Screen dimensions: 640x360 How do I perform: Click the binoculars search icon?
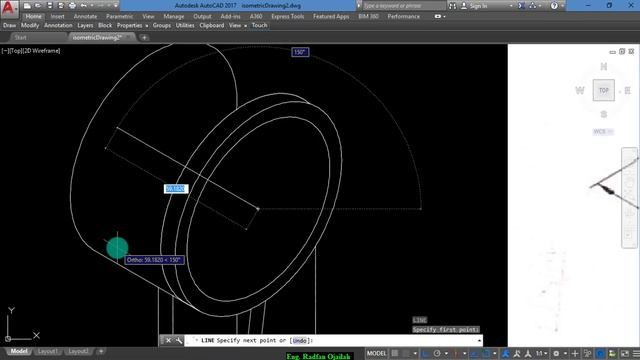[452, 6]
